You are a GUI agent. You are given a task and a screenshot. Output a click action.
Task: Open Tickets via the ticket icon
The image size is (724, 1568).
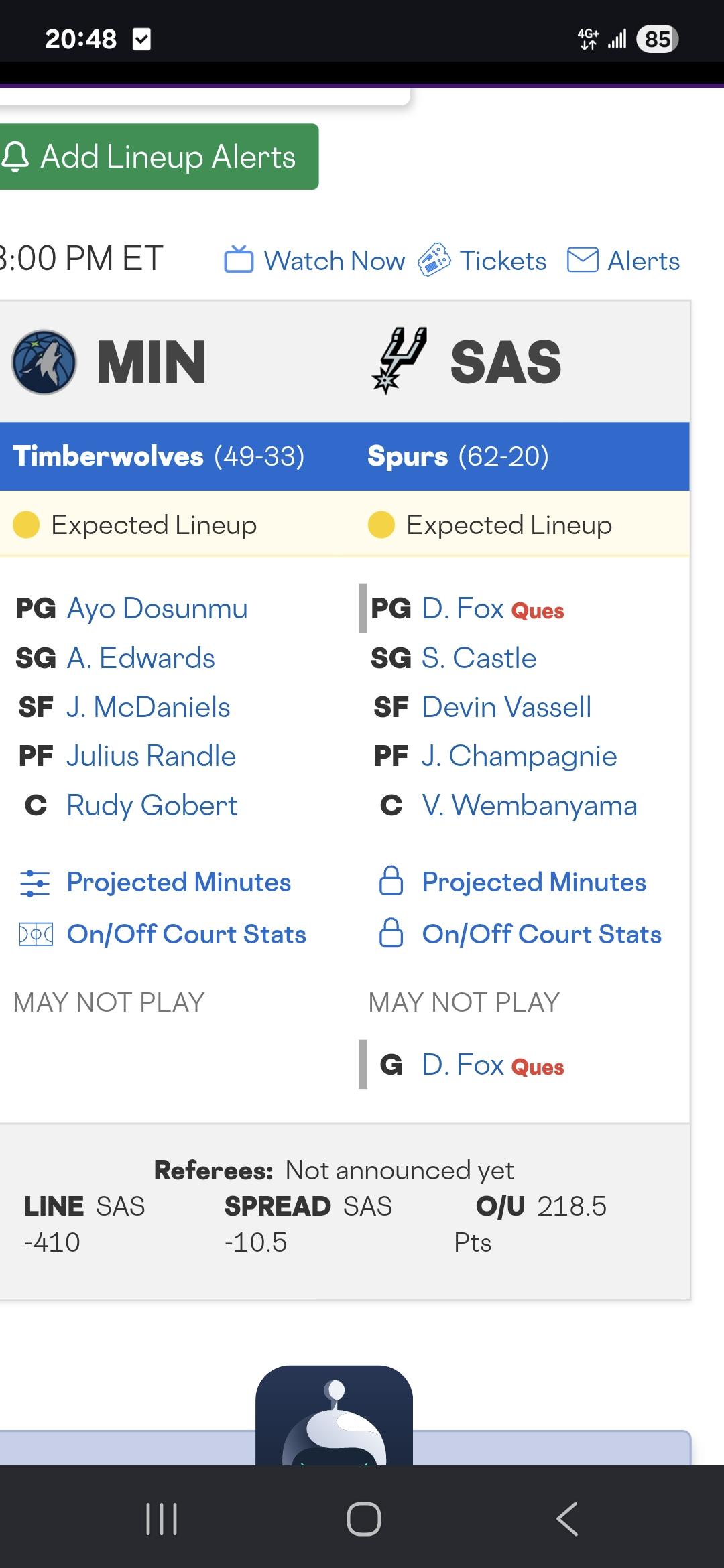point(434,260)
